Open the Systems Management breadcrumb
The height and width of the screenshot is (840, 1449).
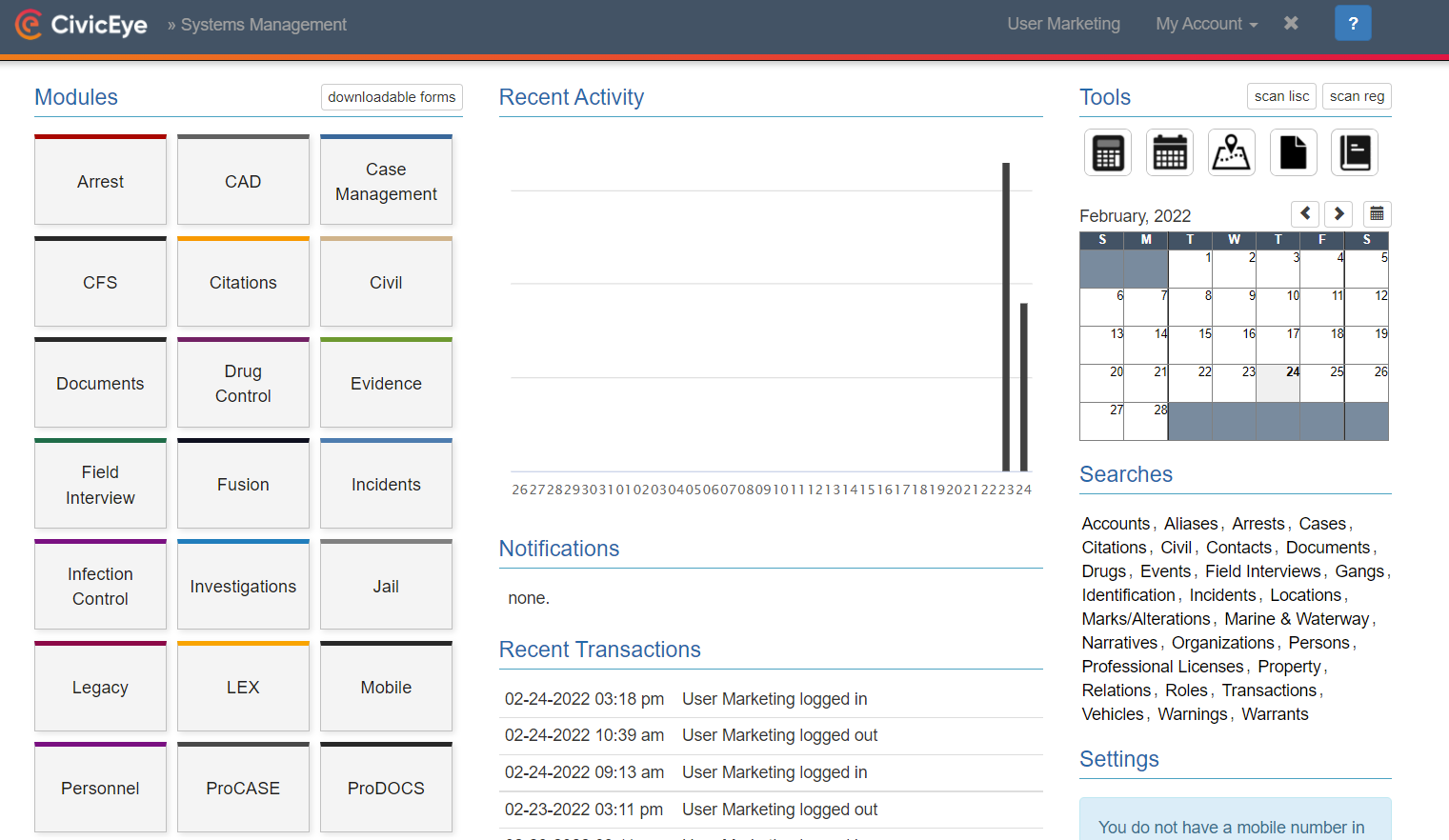pos(263,25)
